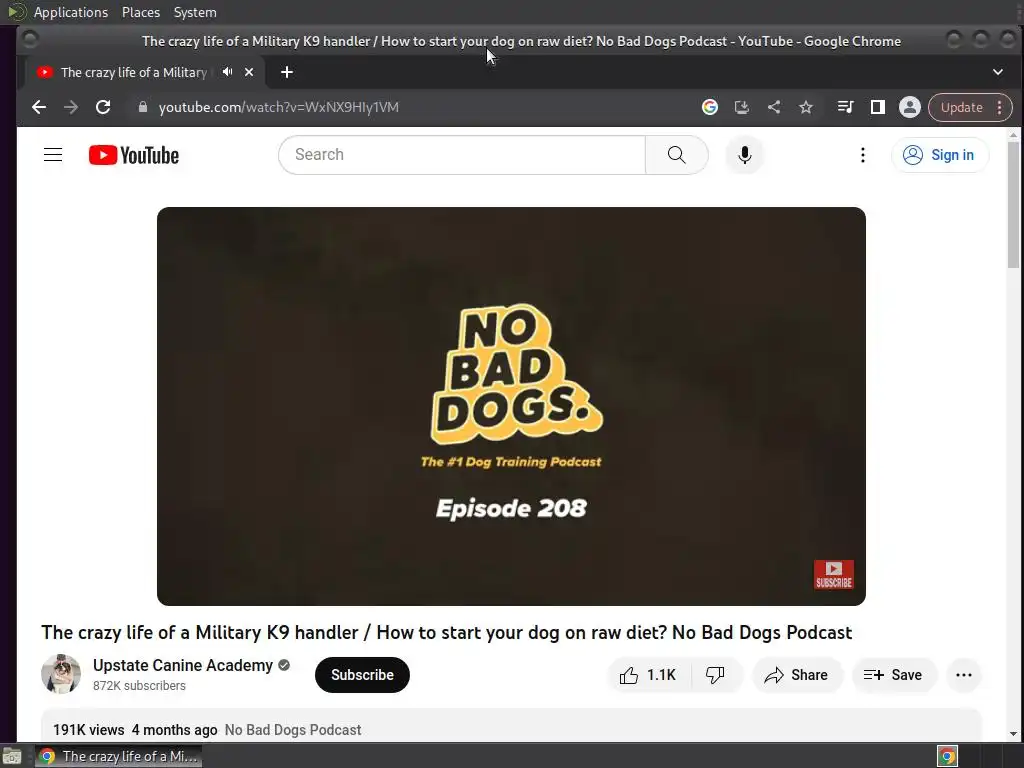Expand the description showing 191K views
The image size is (1024, 768).
(x=511, y=726)
